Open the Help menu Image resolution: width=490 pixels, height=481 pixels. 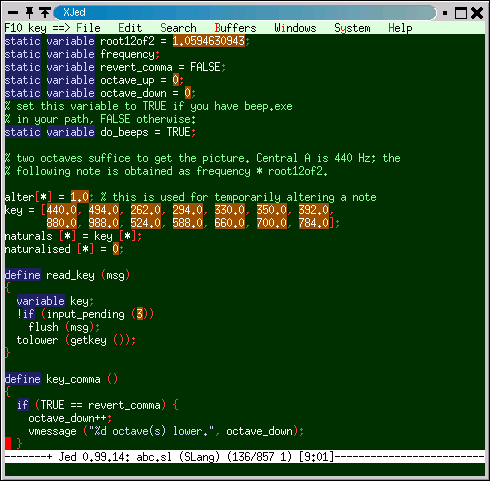coord(400,28)
